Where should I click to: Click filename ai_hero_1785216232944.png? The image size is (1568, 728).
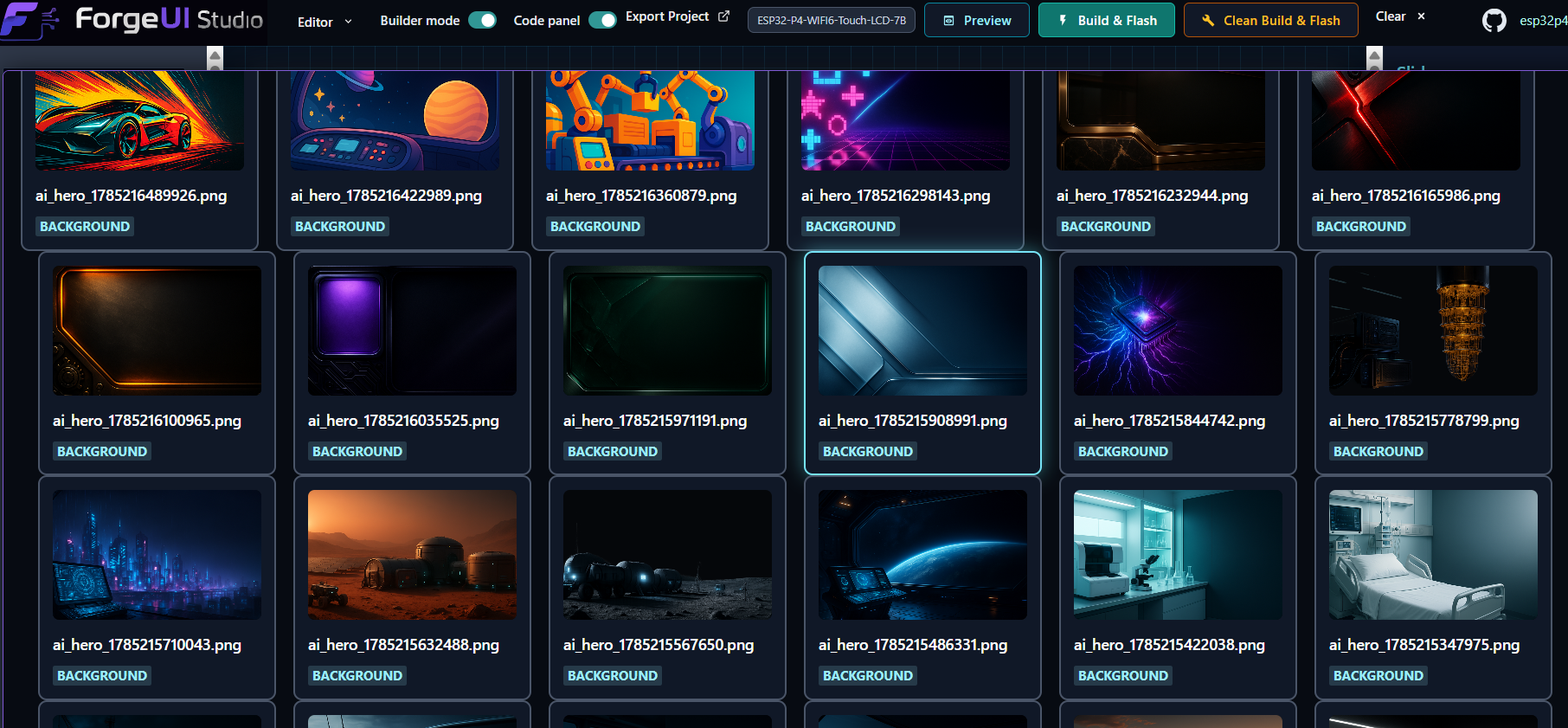coord(1152,196)
